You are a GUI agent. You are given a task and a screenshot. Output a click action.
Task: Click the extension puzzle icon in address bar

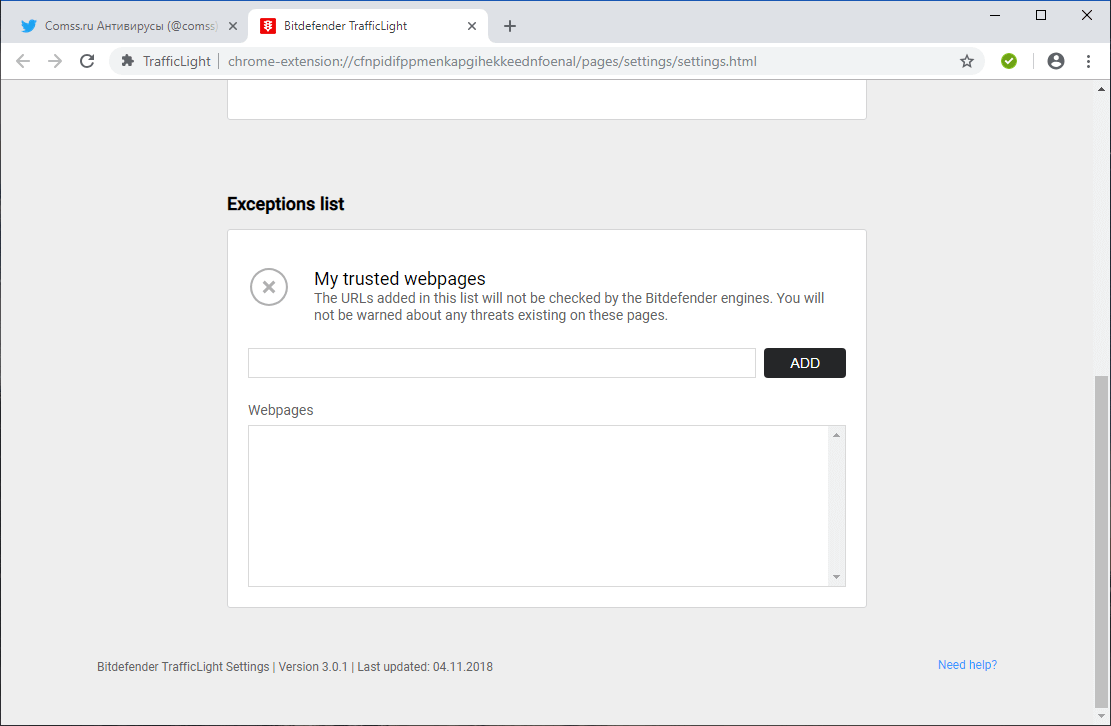click(x=128, y=62)
